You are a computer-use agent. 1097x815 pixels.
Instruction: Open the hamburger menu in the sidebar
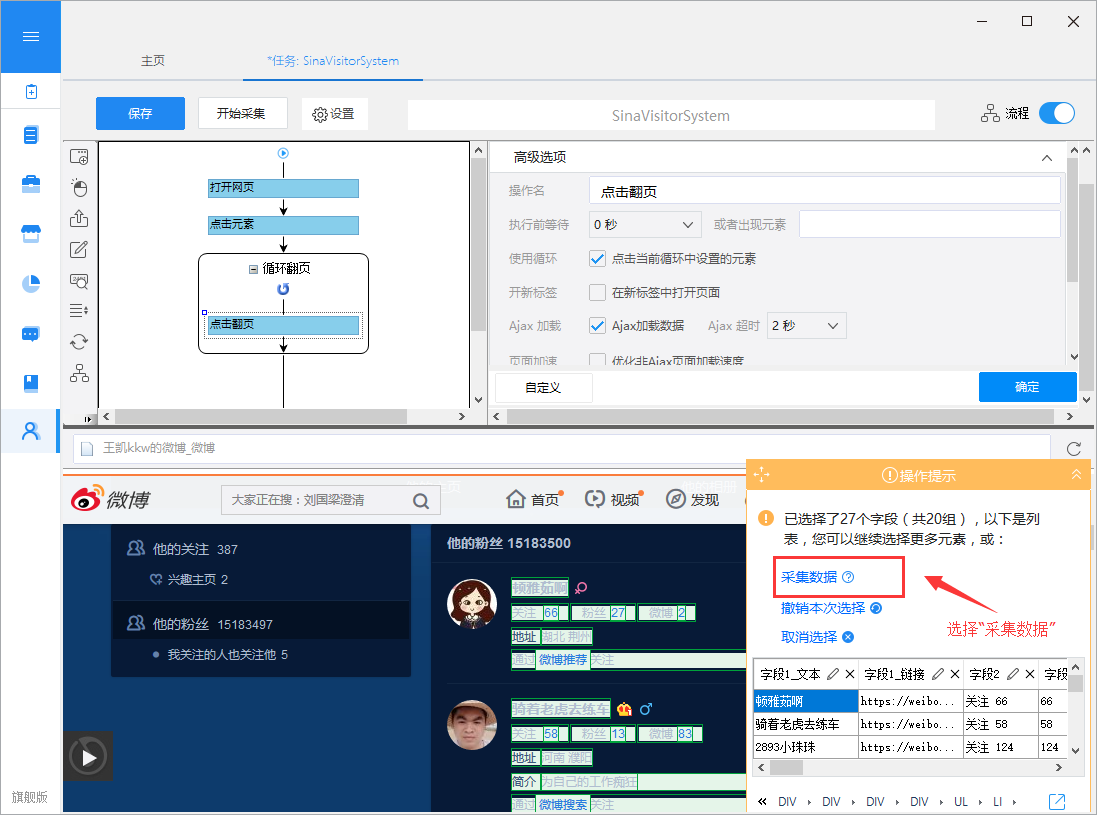click(30, 36)
